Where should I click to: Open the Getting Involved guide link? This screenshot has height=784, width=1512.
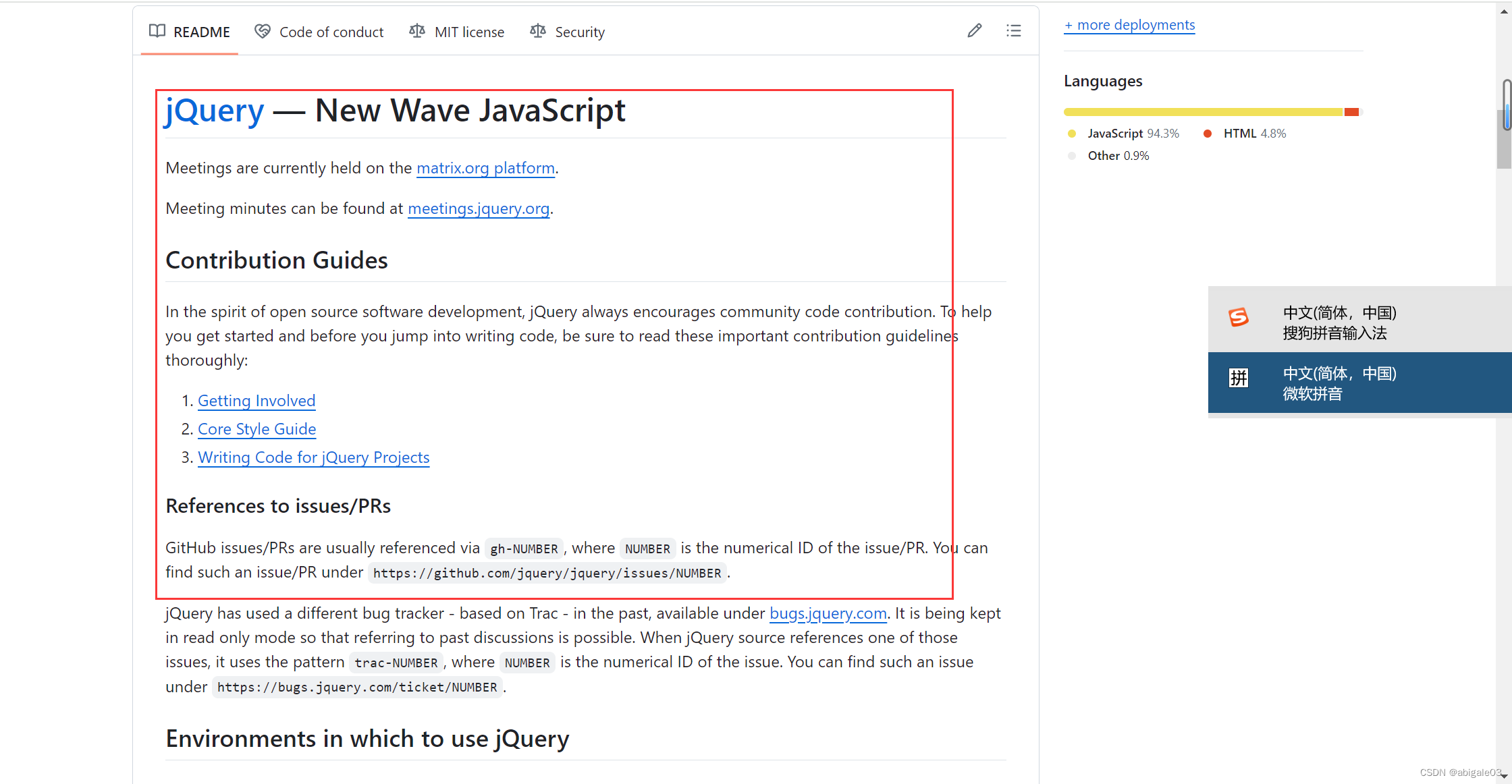coord(256,401)
